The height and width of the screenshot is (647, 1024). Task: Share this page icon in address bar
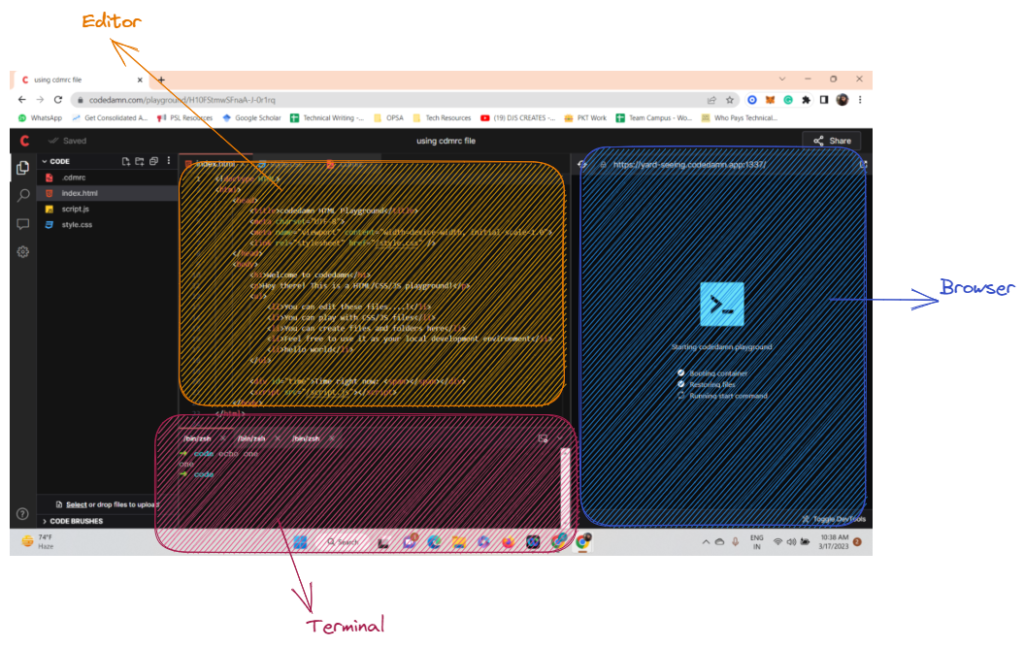(711, 100)
